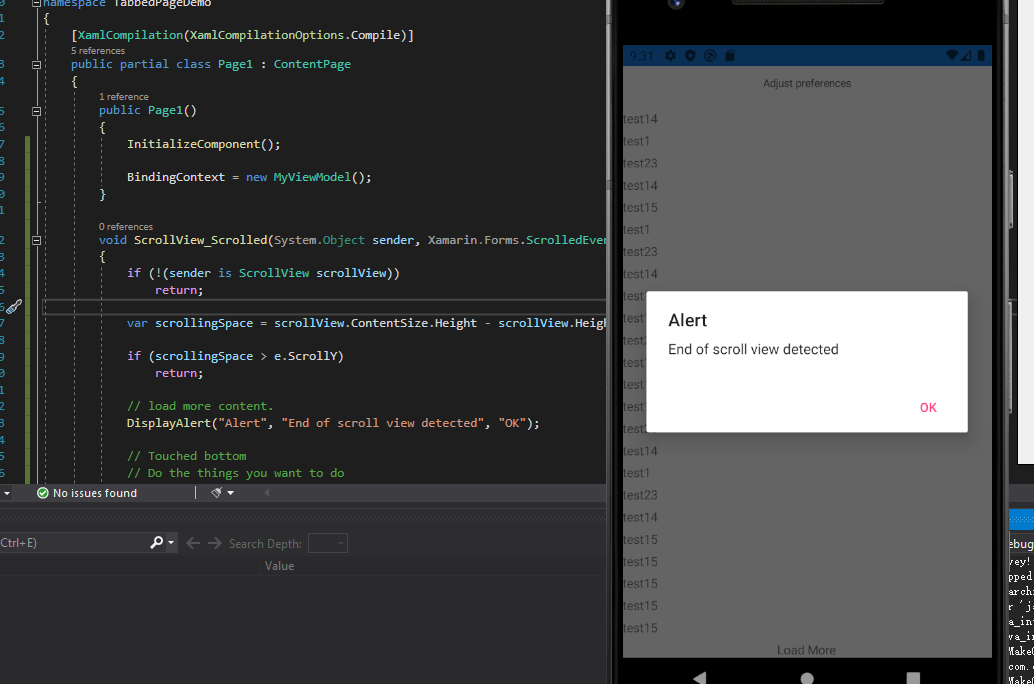The image size is (1034, 684).
Task: Click the No issues found indicator
Action: pos(87,493)
